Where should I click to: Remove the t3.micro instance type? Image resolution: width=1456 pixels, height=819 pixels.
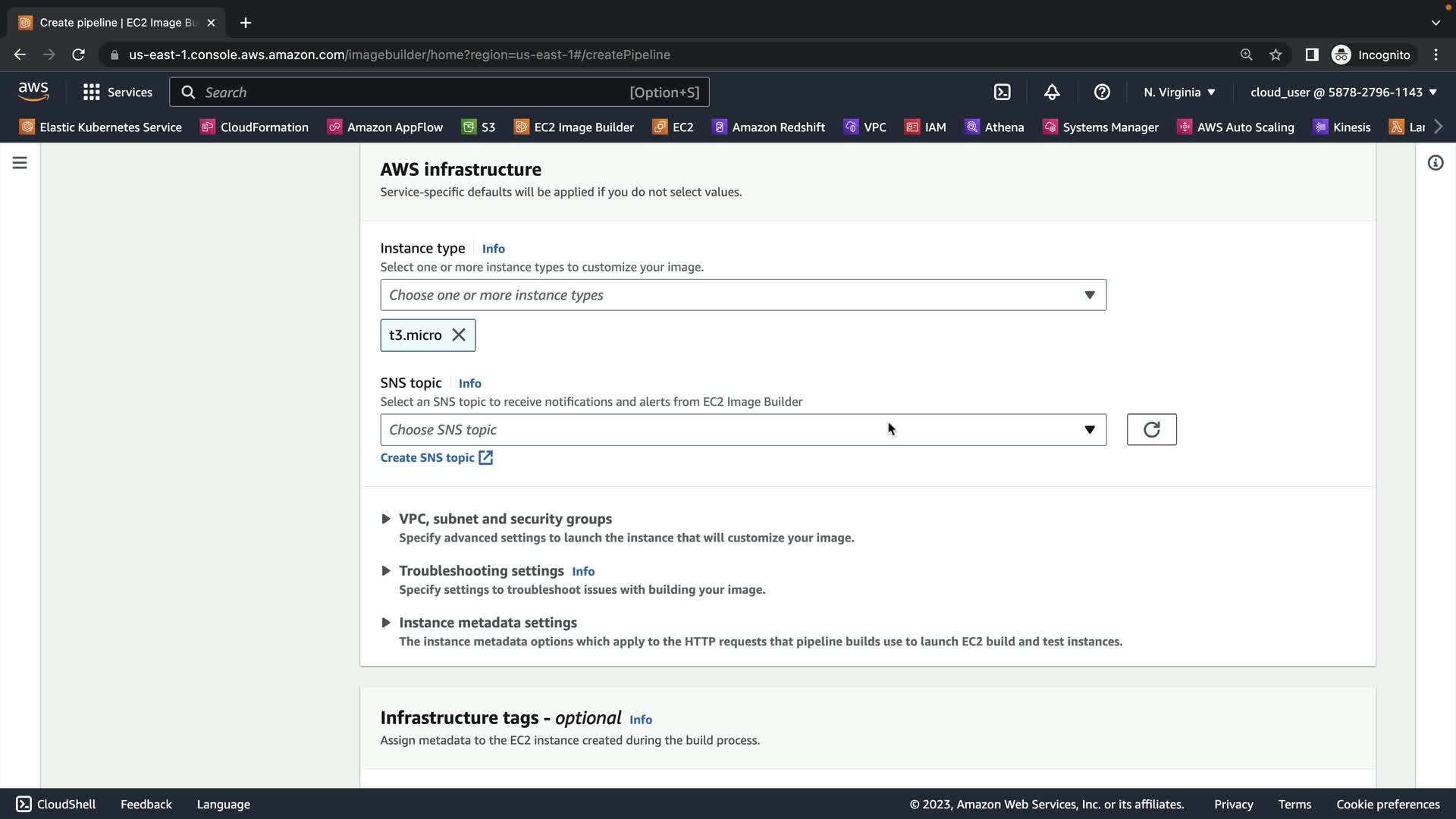coord(459,335)
